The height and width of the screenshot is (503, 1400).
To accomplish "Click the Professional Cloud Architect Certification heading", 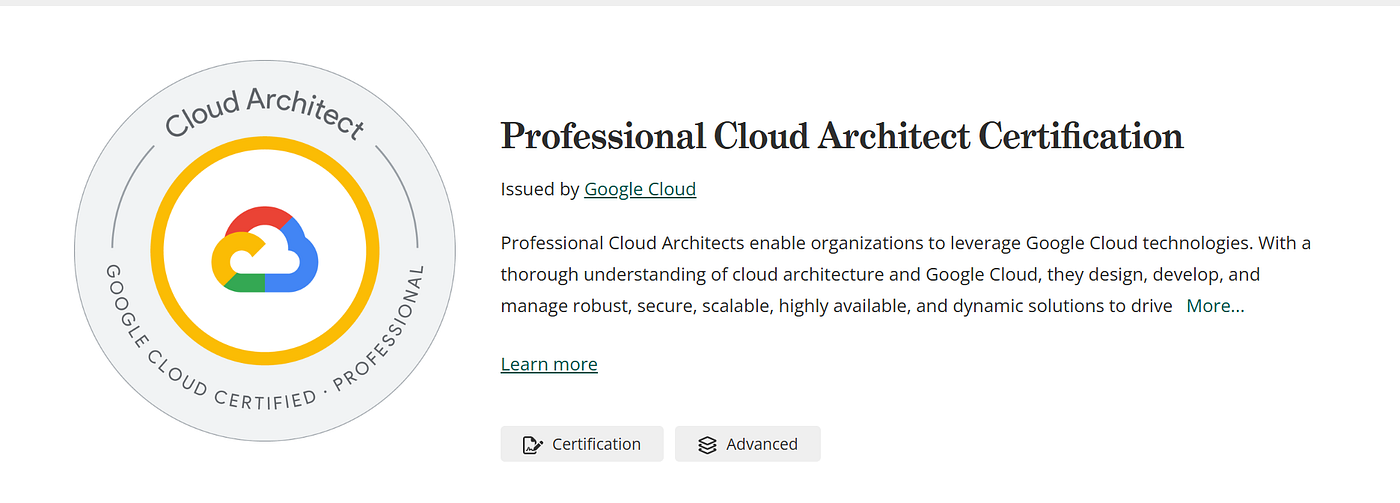I will coord(842,135).
